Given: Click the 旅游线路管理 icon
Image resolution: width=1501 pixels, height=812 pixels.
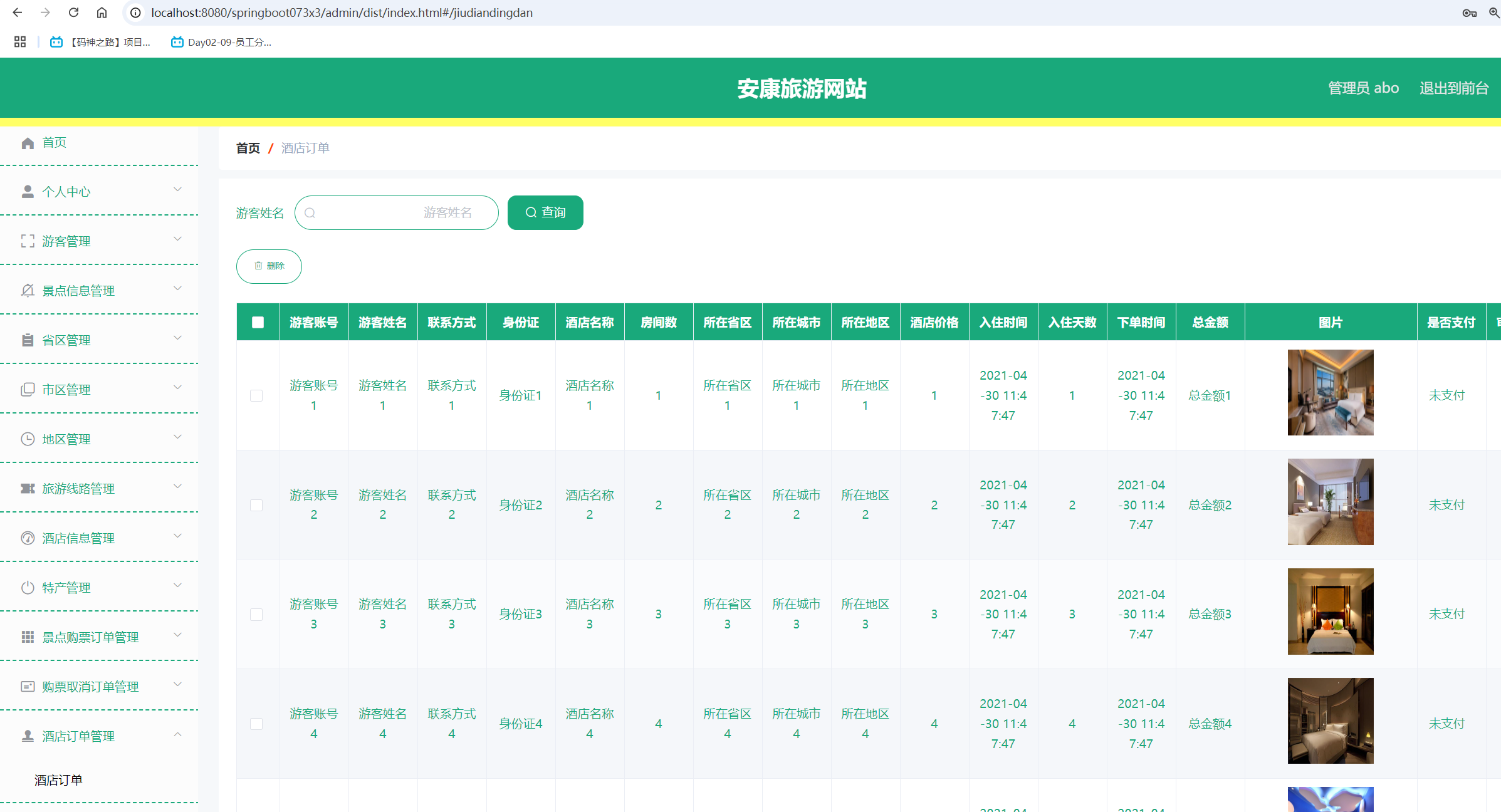Looking at the screenshot, I should (28, 488).
